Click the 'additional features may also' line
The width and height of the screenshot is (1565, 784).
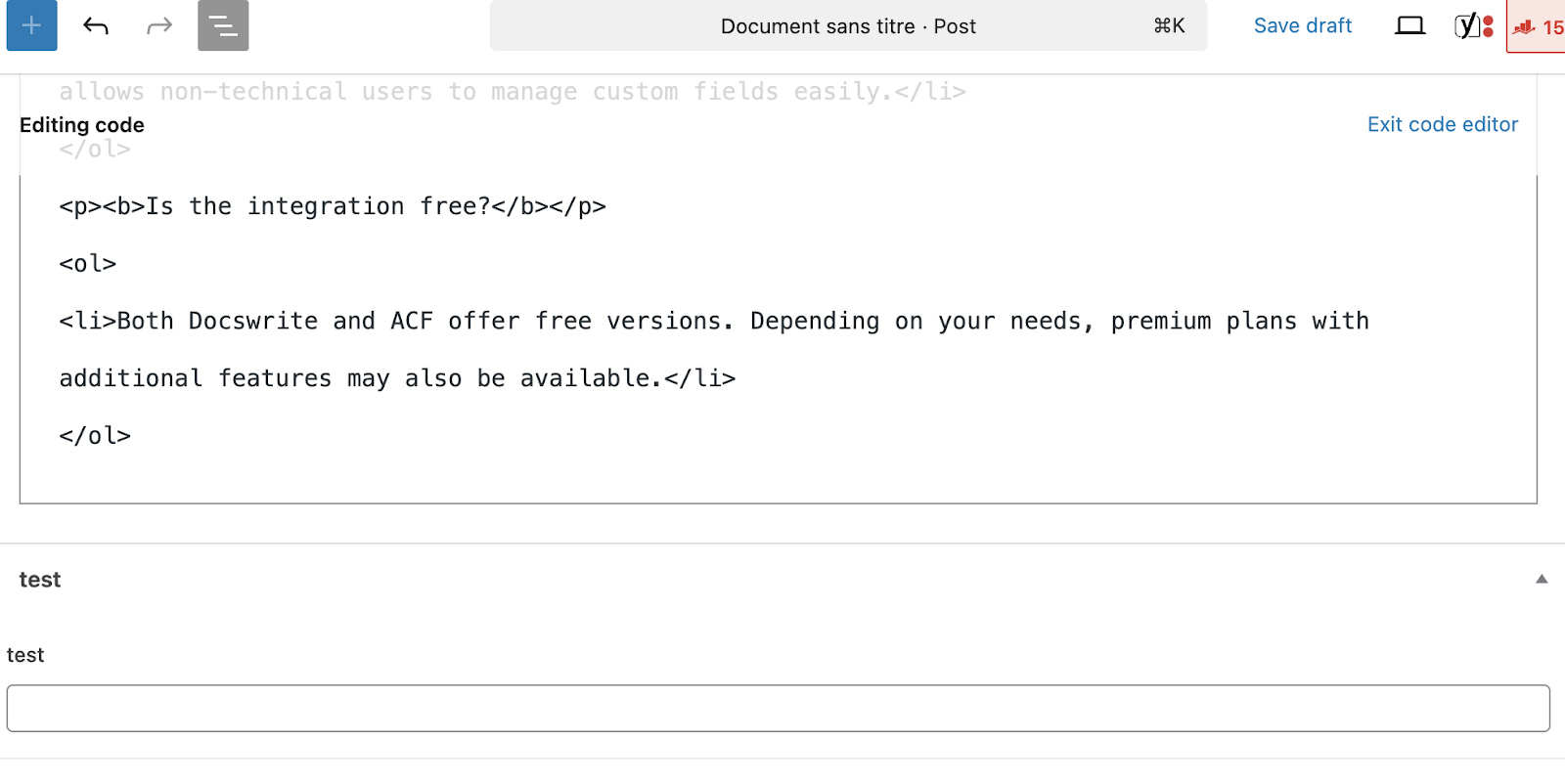point(397,378)
